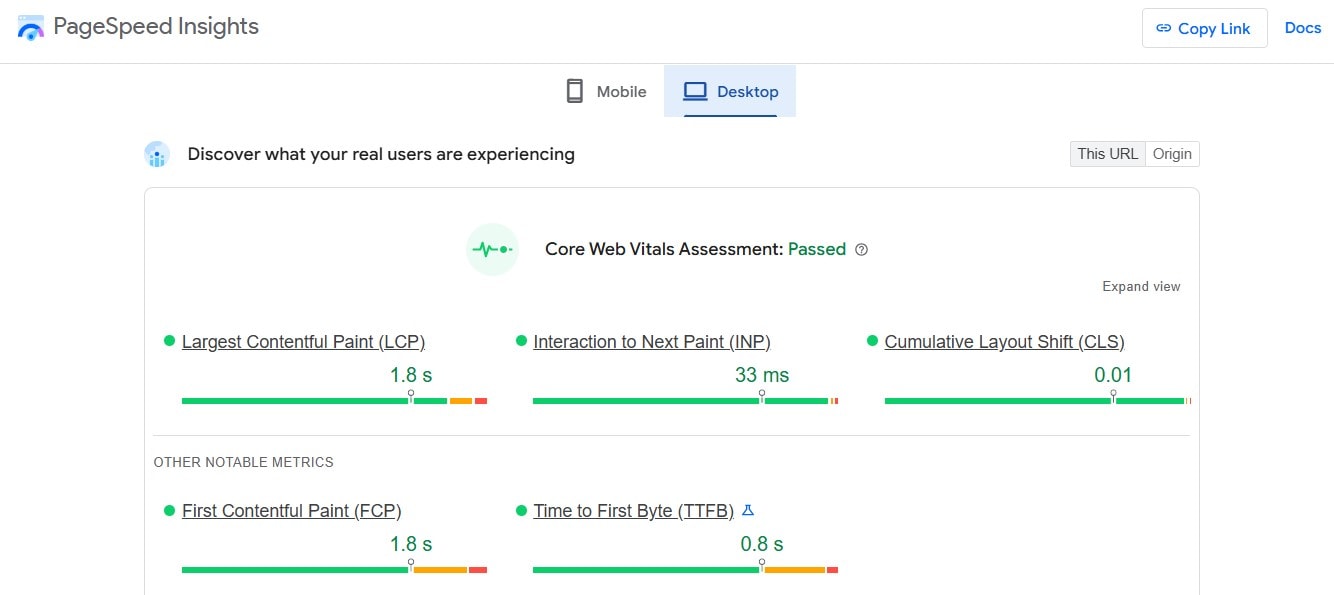Click the real users experience icon
This screenshot has width=1334, height=595.
(x=157, y=154)
